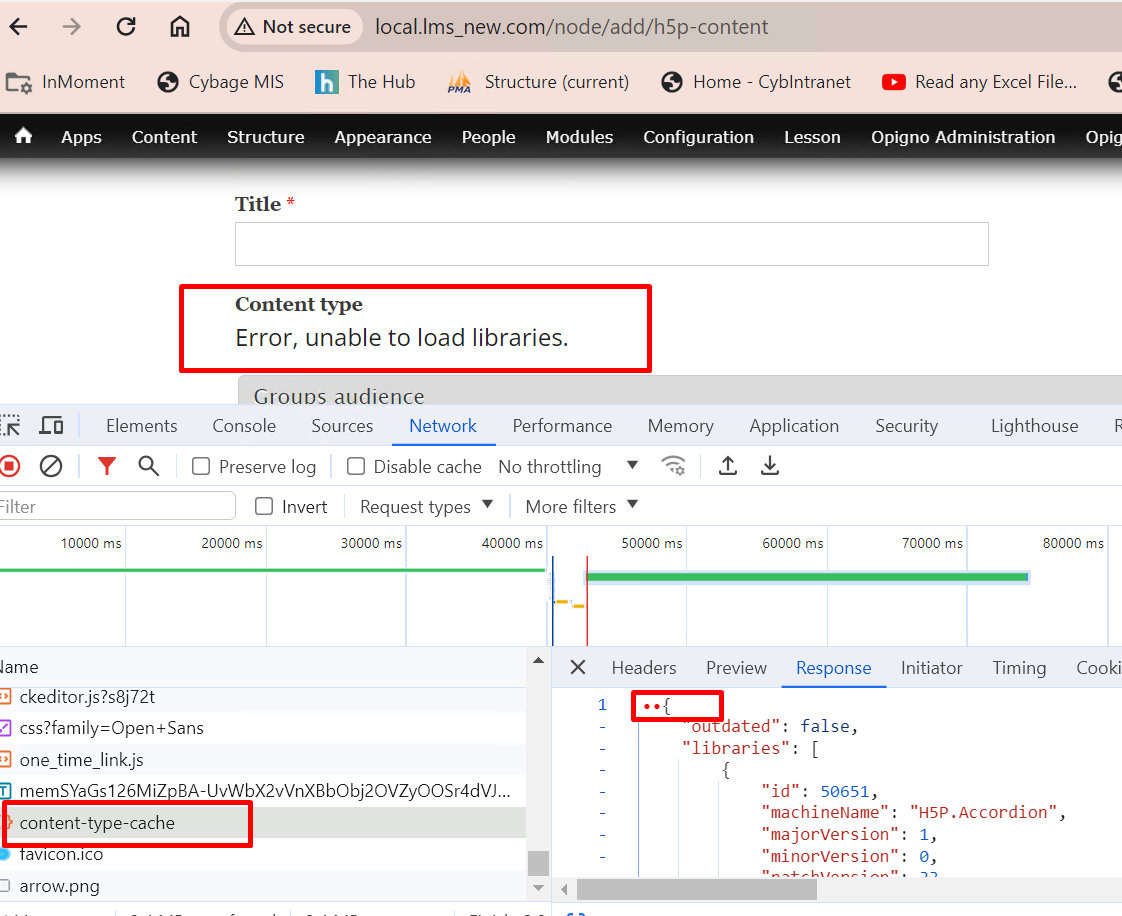
Task: Focus the address bar URL text
Action: pyautogui.click(x=571, y=27)
